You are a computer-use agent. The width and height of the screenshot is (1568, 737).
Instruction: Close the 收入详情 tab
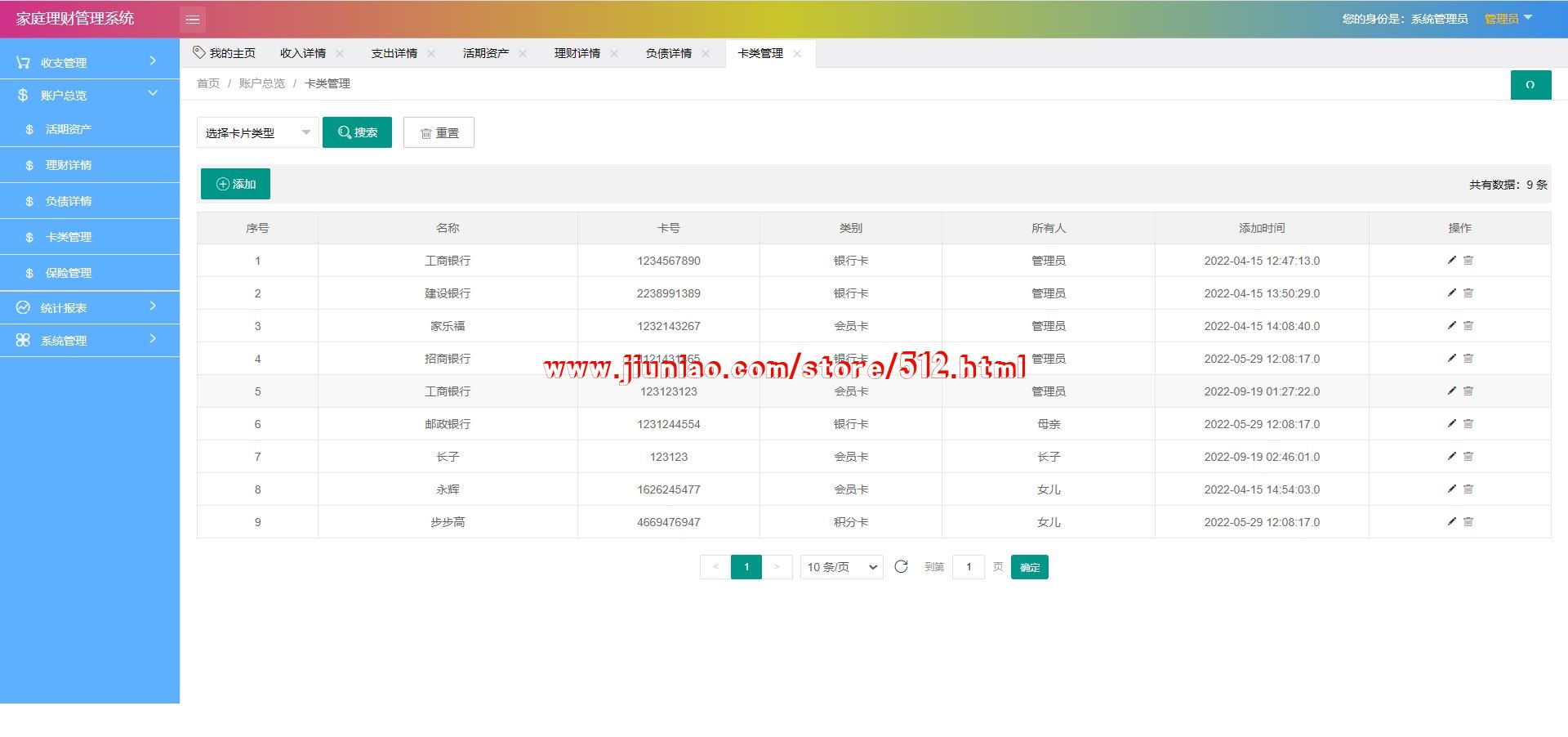340,54
